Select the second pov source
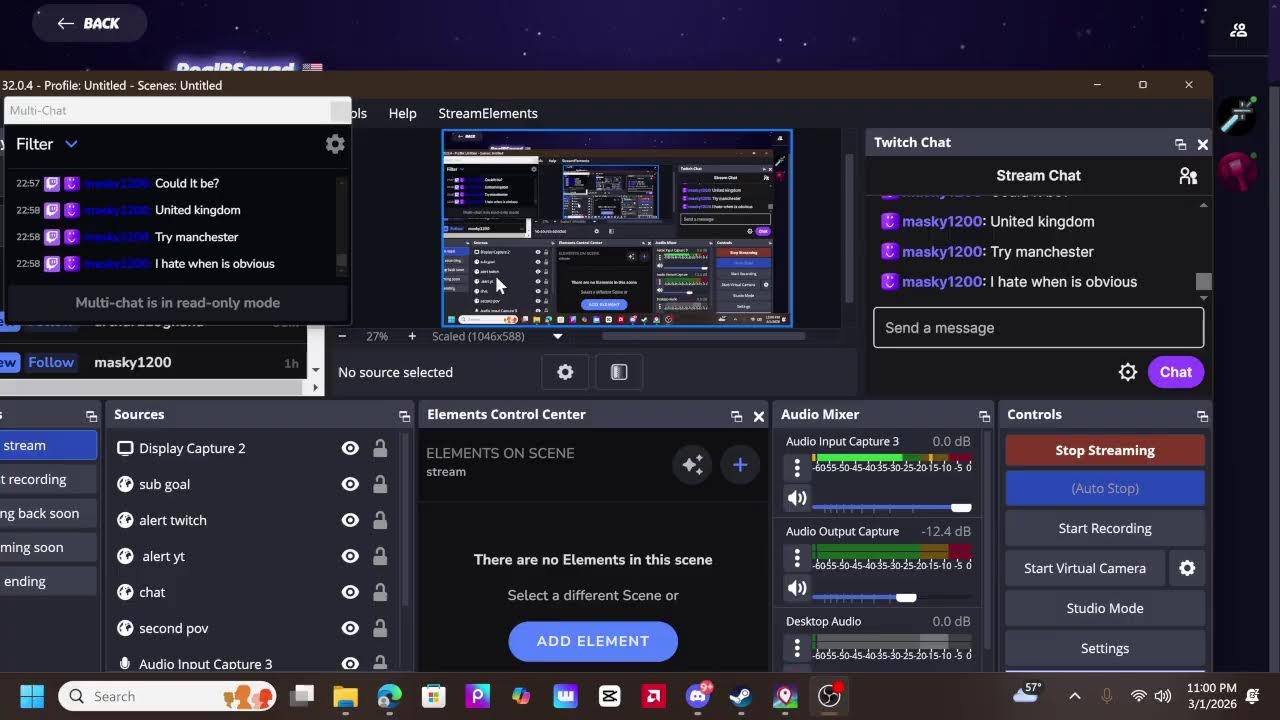The image size is (1280, 720). click(253, 628)
